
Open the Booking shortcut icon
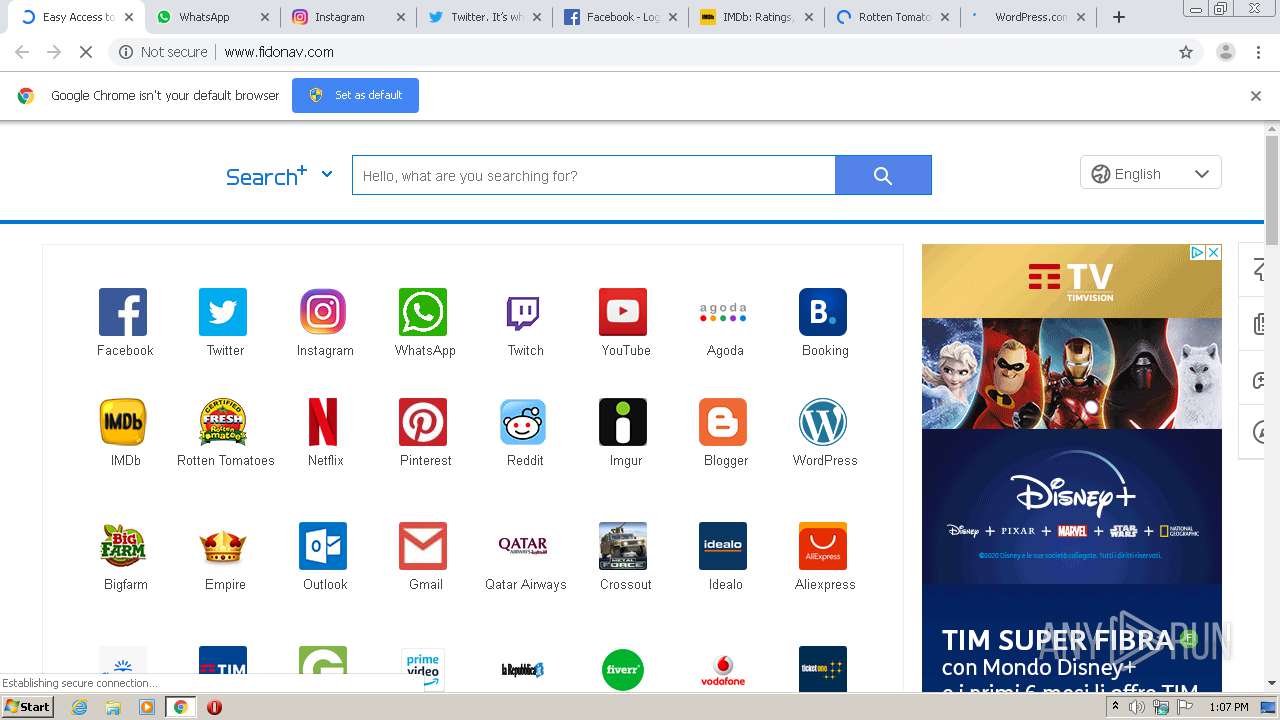pos(823,312)
